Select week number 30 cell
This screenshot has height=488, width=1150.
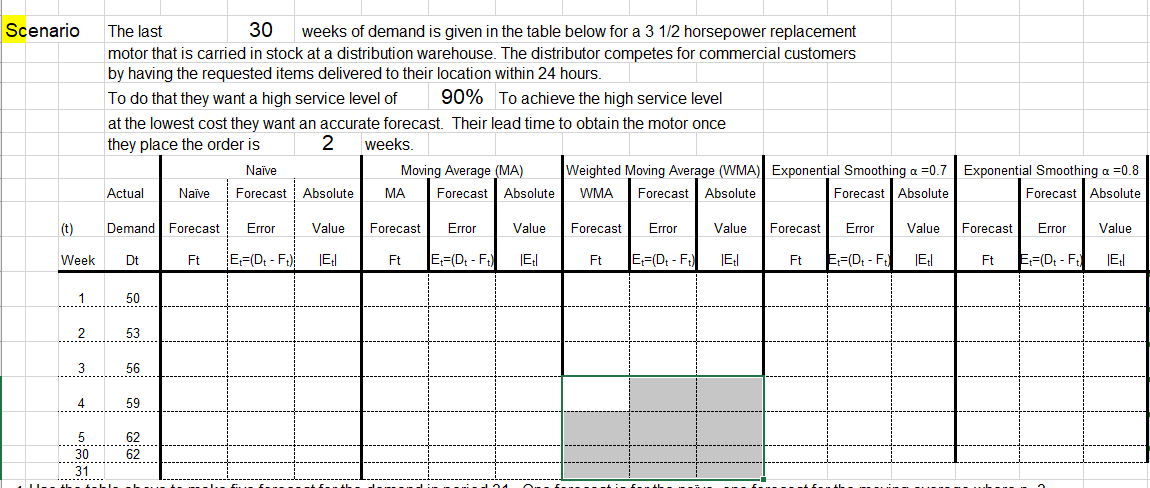point(79,454)
